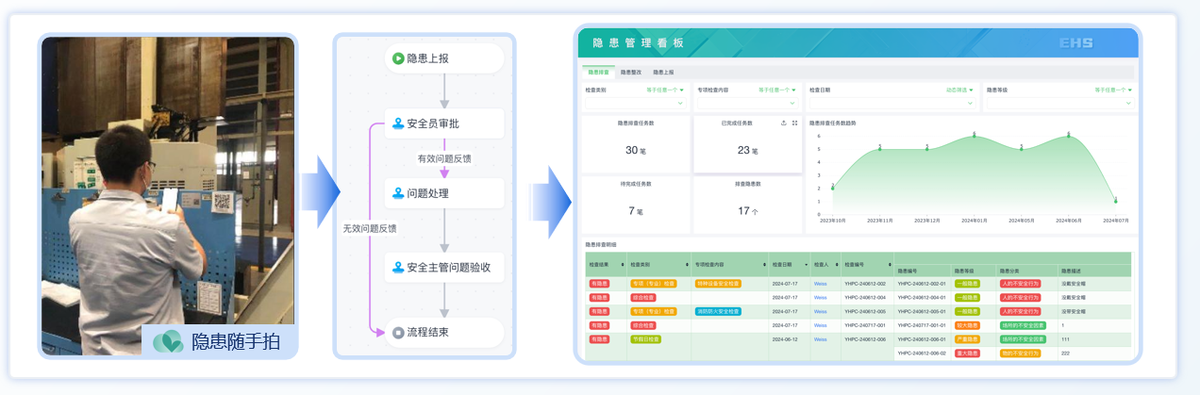The height and width of the screenshot is (395, 1200).
Task: Click the 隐患排查任务数趋势 chart title
Action: [832, 122]
